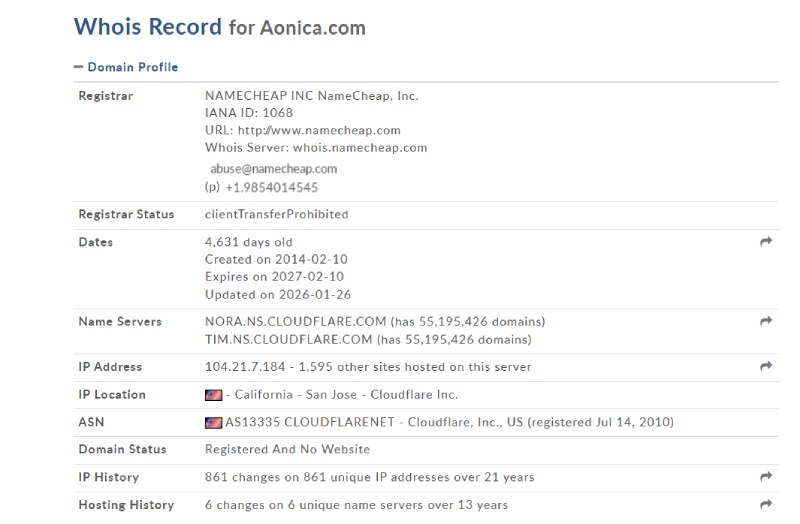The width and height of the screenshot is (800, 524).
Task: Select the clientTransferProhibited status value
Action: tap(277, 214)
